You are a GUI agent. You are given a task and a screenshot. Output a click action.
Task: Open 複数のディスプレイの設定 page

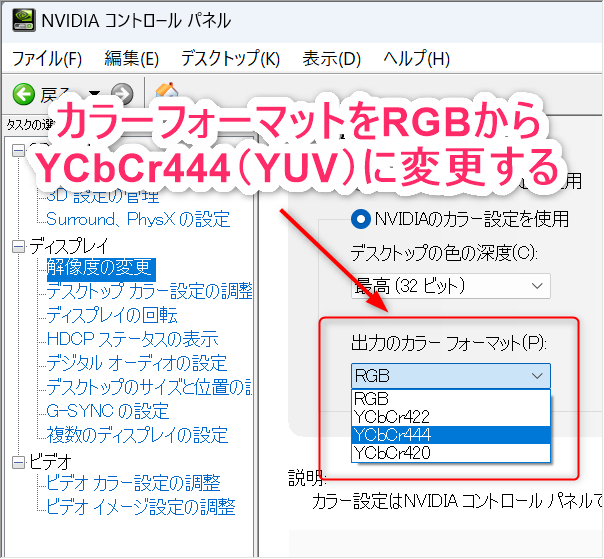pos(137,435)
